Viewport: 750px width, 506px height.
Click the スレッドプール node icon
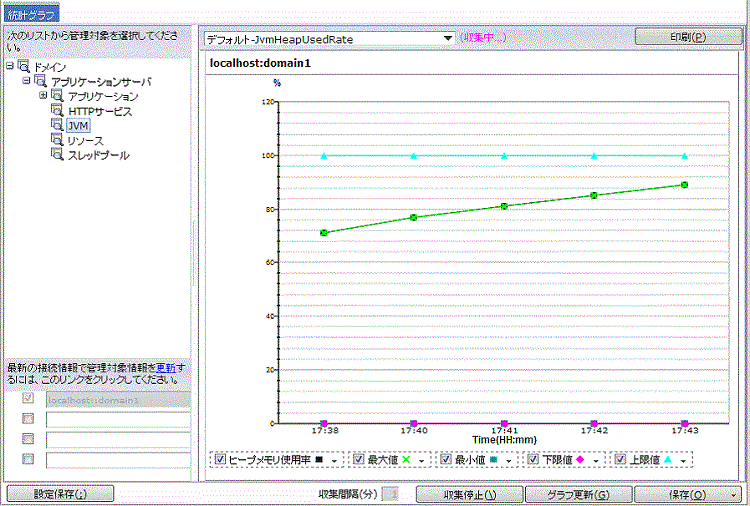pos(57,155)
